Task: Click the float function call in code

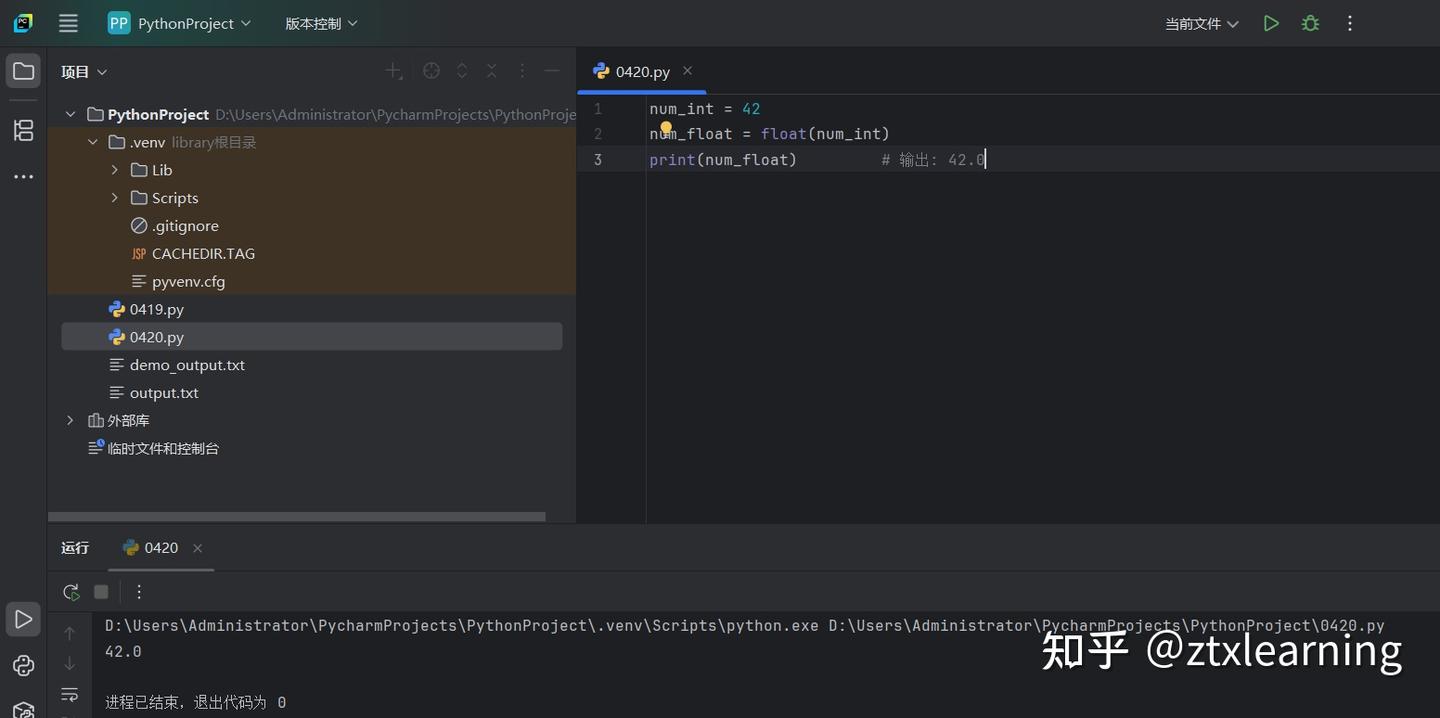Action: [783, 134]
